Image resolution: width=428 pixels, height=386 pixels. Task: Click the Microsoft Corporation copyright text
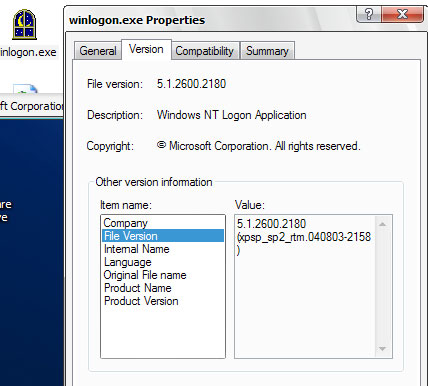(258, 146)
